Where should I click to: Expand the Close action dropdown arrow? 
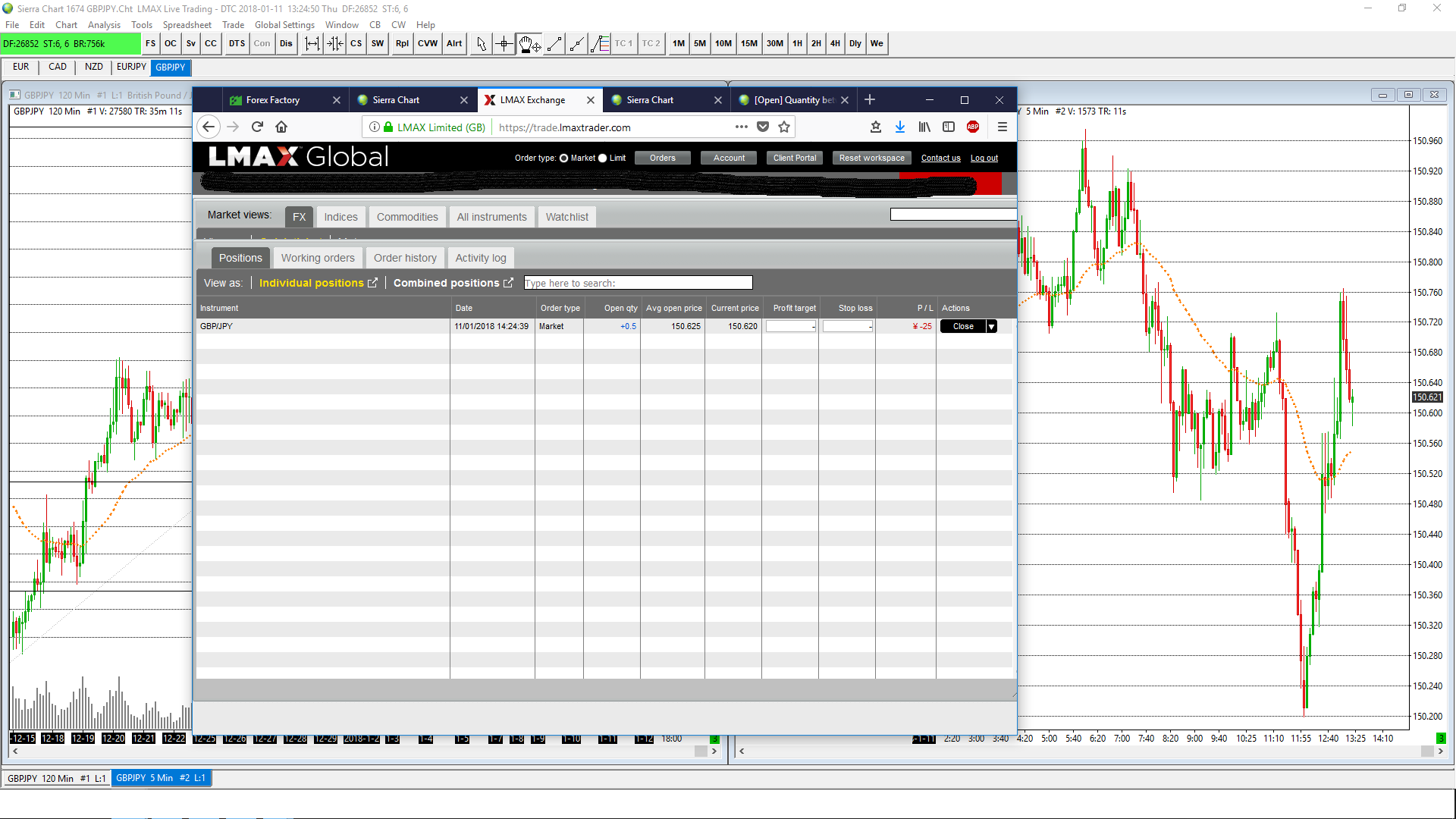(x=991, y=327)
